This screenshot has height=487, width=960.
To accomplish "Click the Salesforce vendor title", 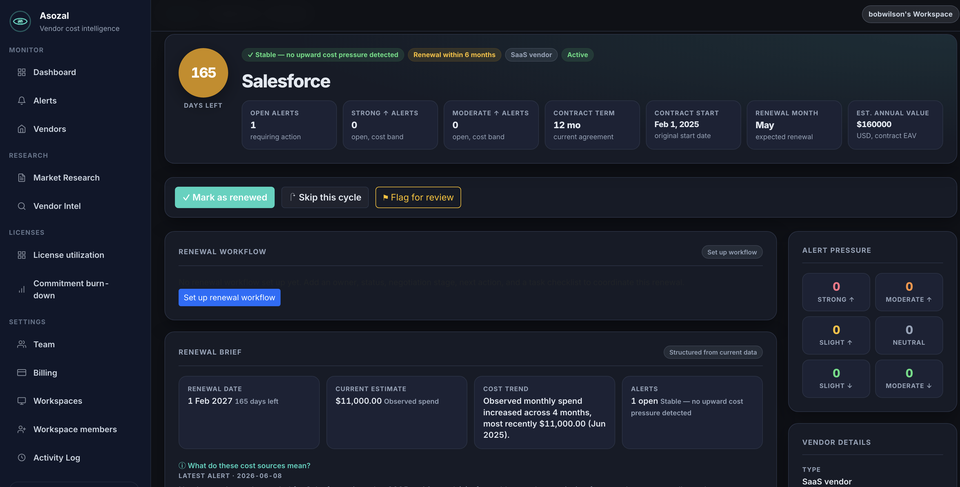I will coord(286,81).
